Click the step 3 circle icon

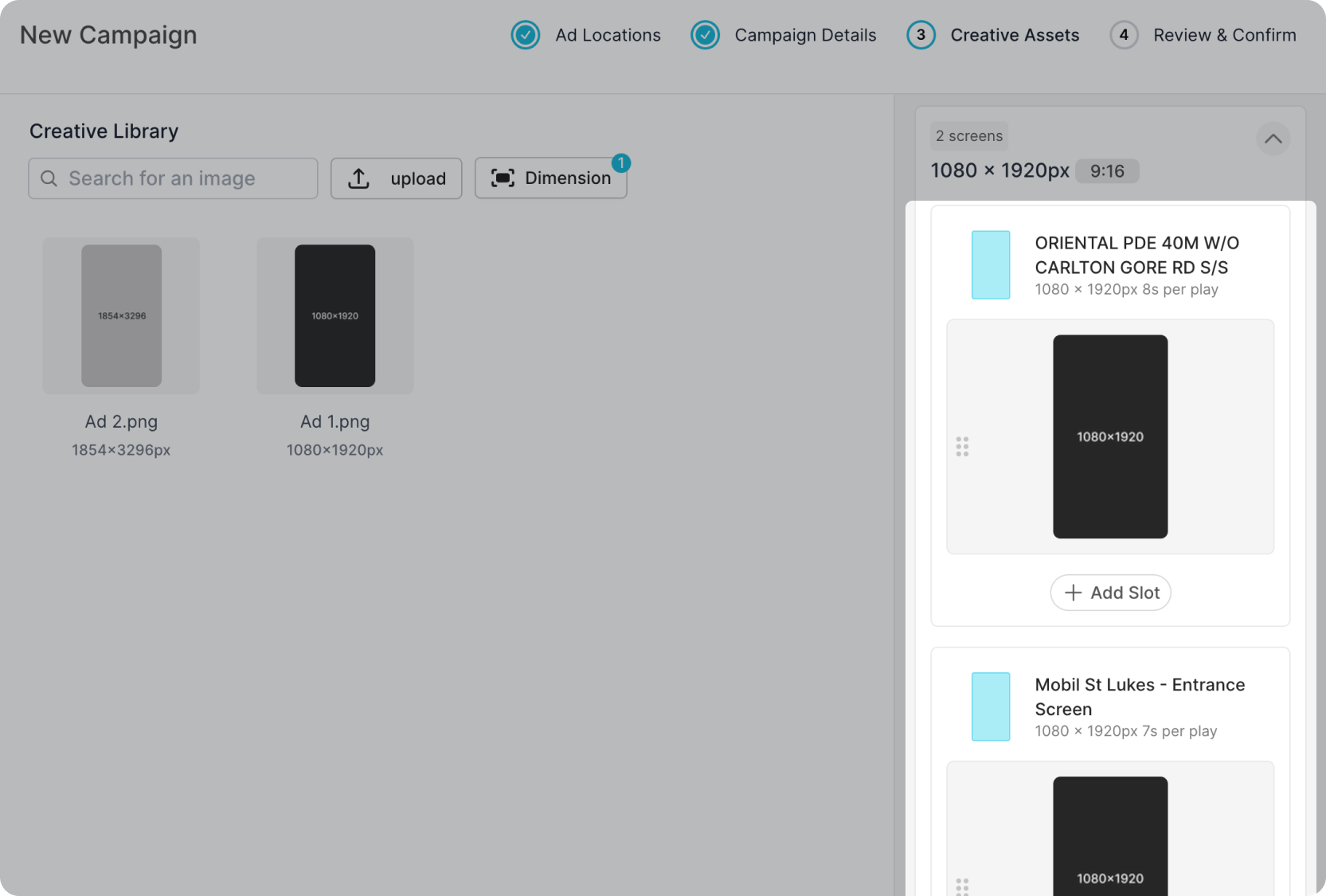pos(921,35)
